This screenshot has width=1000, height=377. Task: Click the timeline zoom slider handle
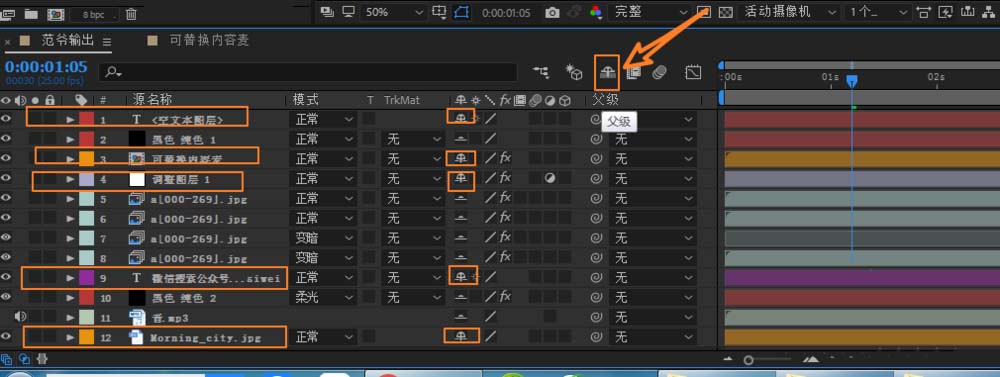(749, 360)
